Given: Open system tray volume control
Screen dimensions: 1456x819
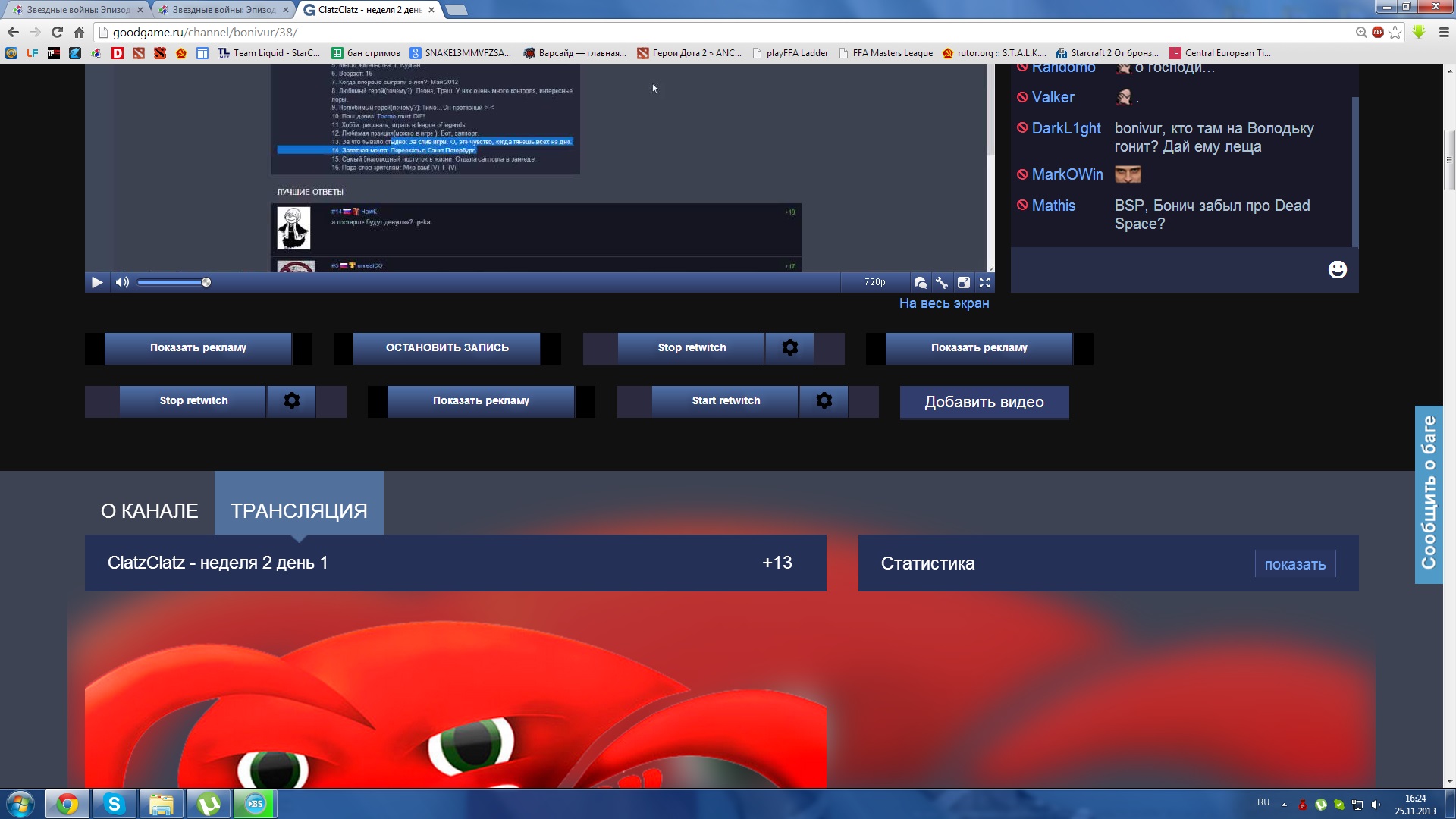Looking at the screenshot, I should coord(1376,805).
